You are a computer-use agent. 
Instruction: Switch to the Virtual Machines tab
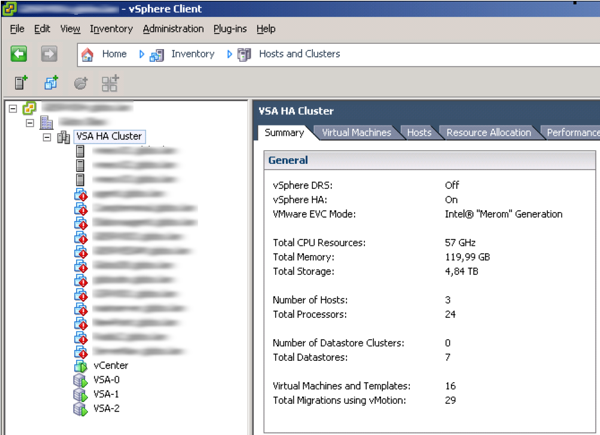pos(356,132)
